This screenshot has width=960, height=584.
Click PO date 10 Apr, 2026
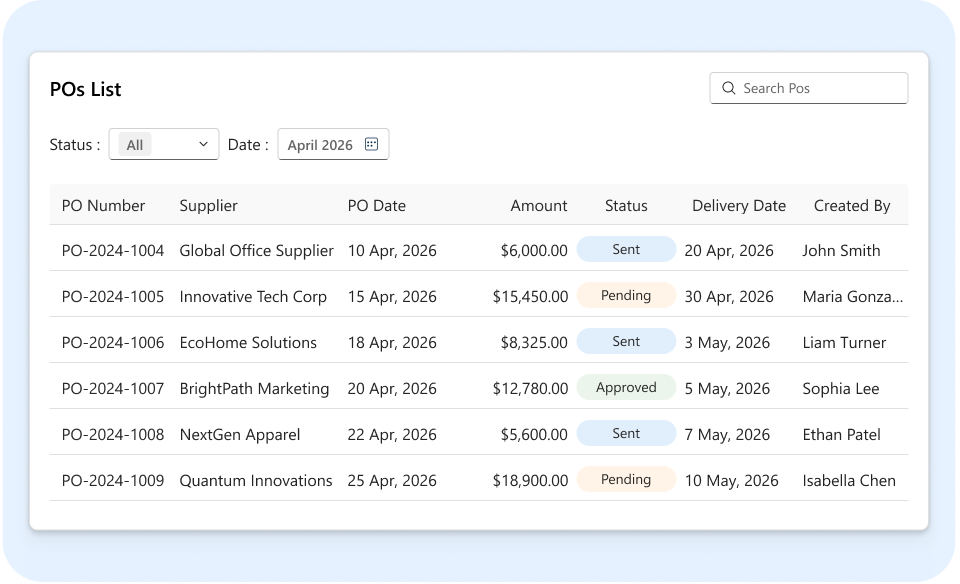coord(392,250)
